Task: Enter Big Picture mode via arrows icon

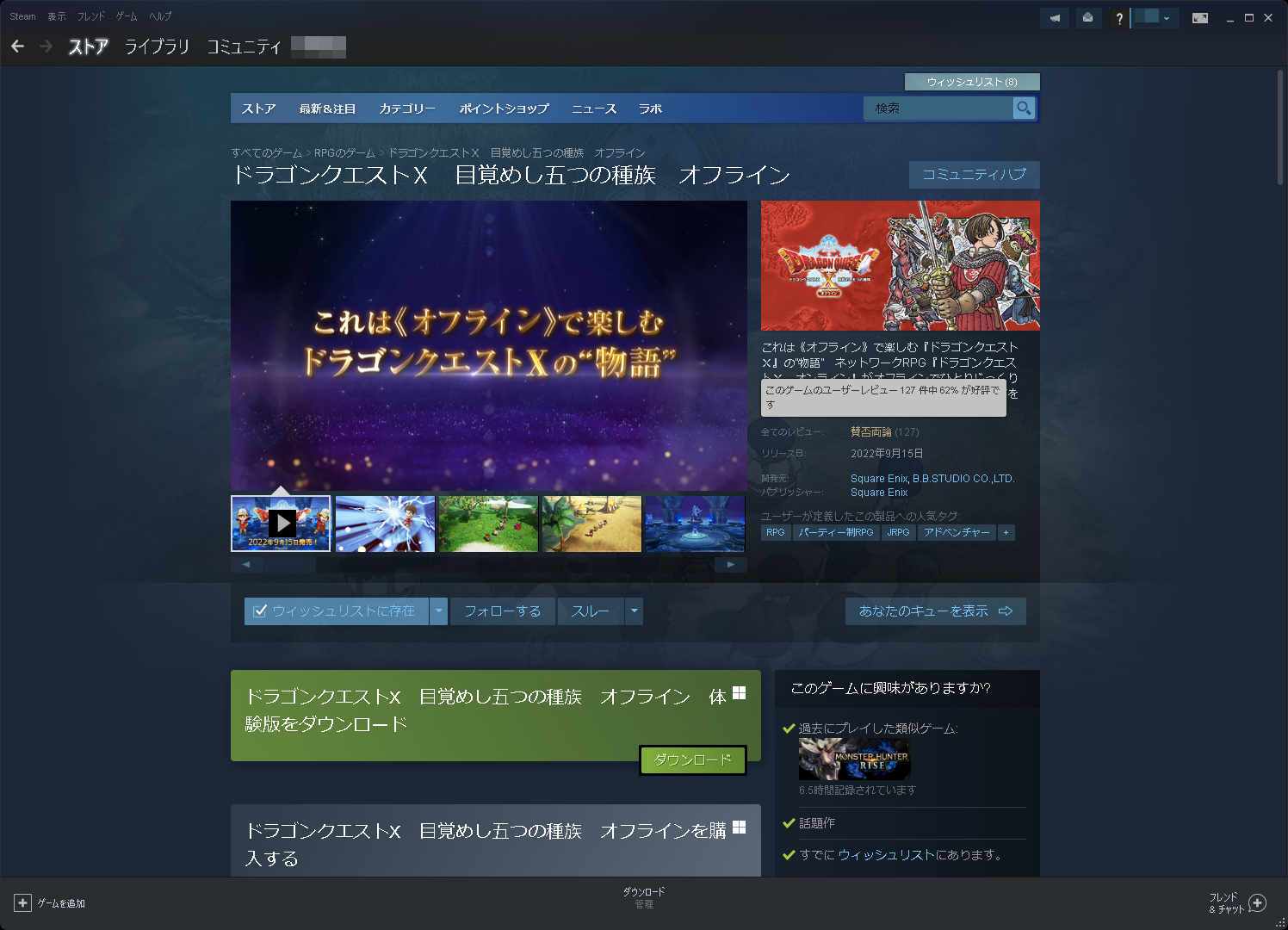Action: tap(1199, 16)
